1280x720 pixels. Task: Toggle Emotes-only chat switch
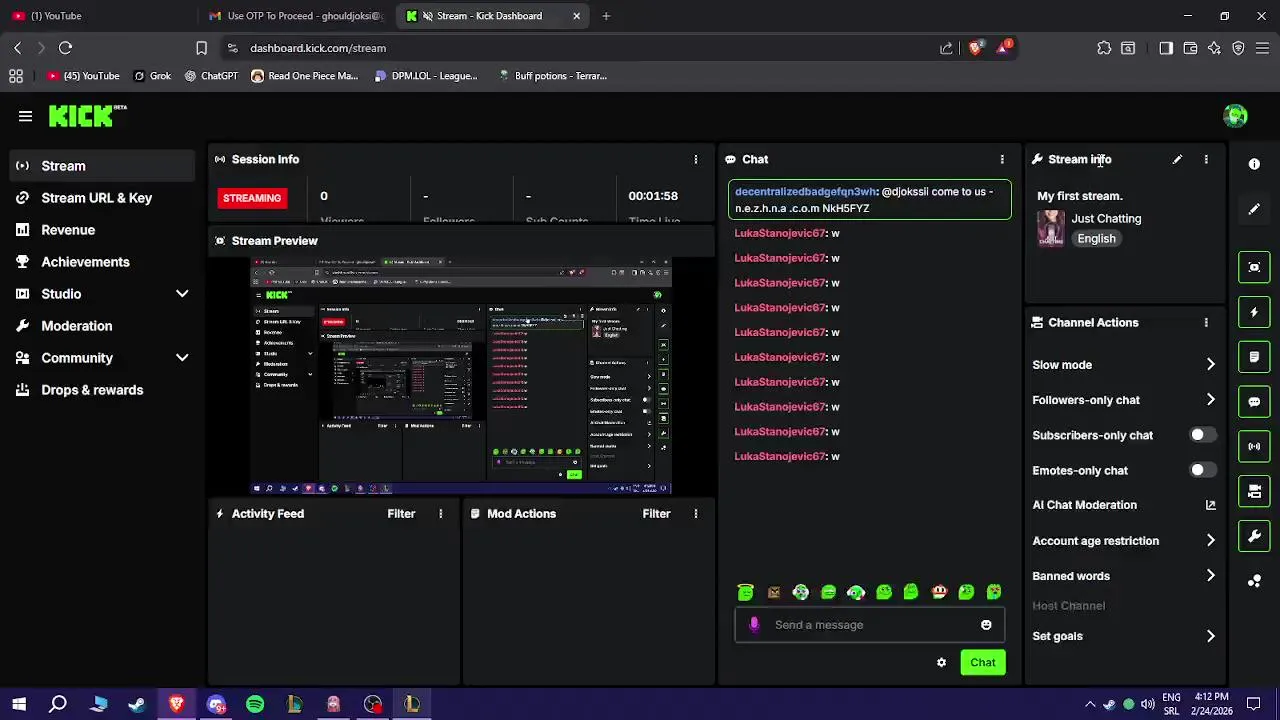(1203, 470)
